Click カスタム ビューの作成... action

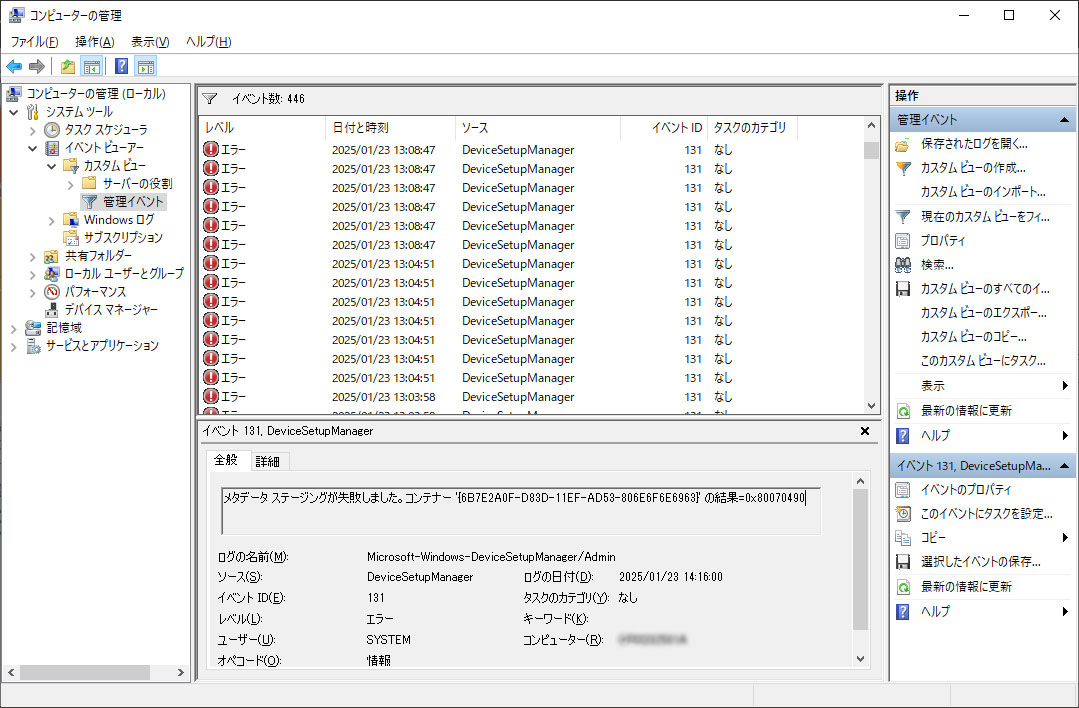[x=972, y=168]
